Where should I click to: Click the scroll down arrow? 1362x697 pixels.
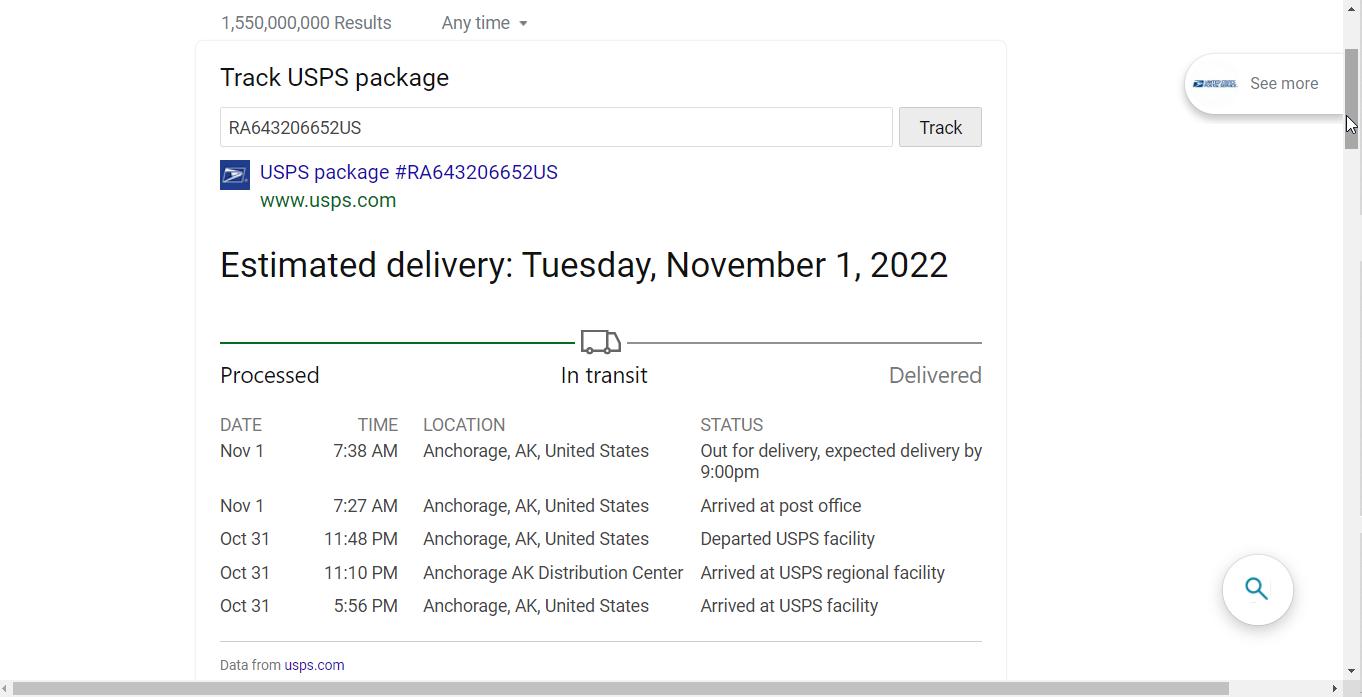[x=1351, y=672]
